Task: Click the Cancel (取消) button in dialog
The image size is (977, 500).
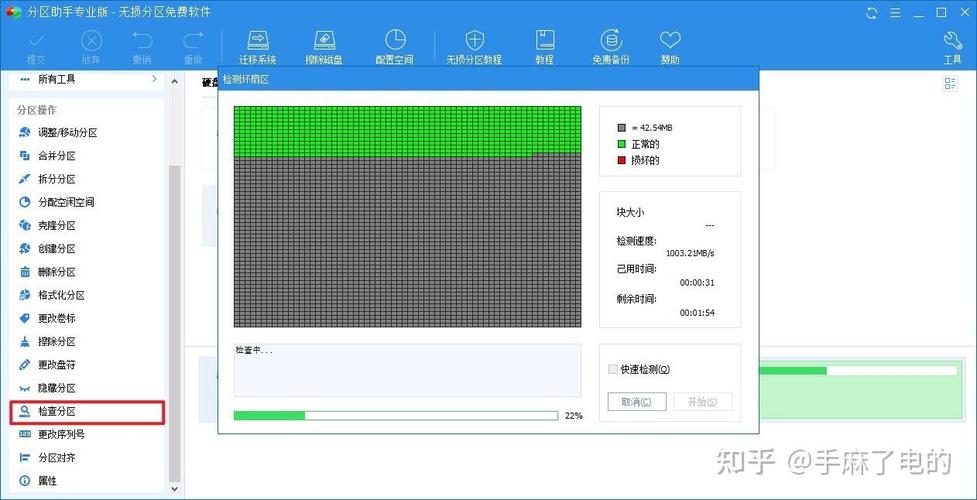Action: click(x=637, y=401)
